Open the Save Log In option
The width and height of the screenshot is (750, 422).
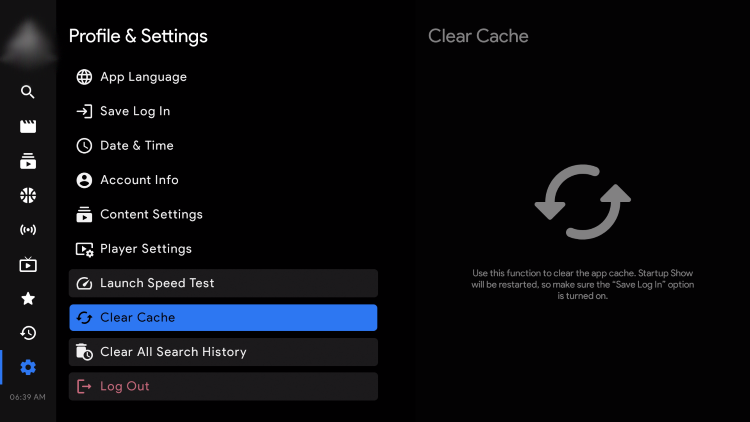coord(135,111)
